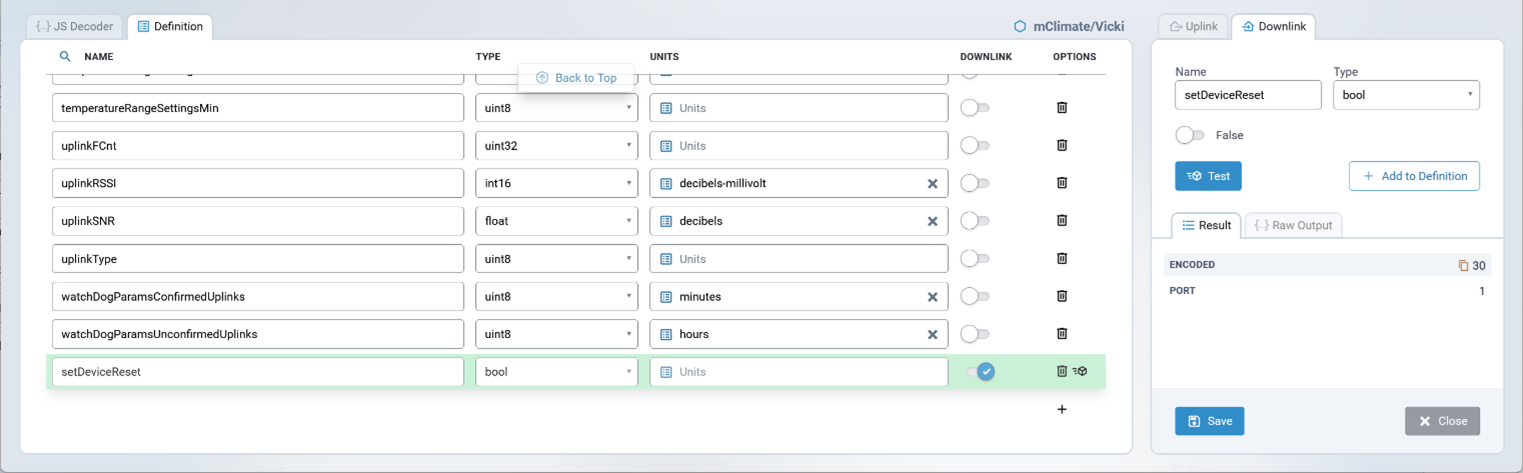Expand the float type dropdown for uplinkSNR
The image size is (1523, 473).
556,221
